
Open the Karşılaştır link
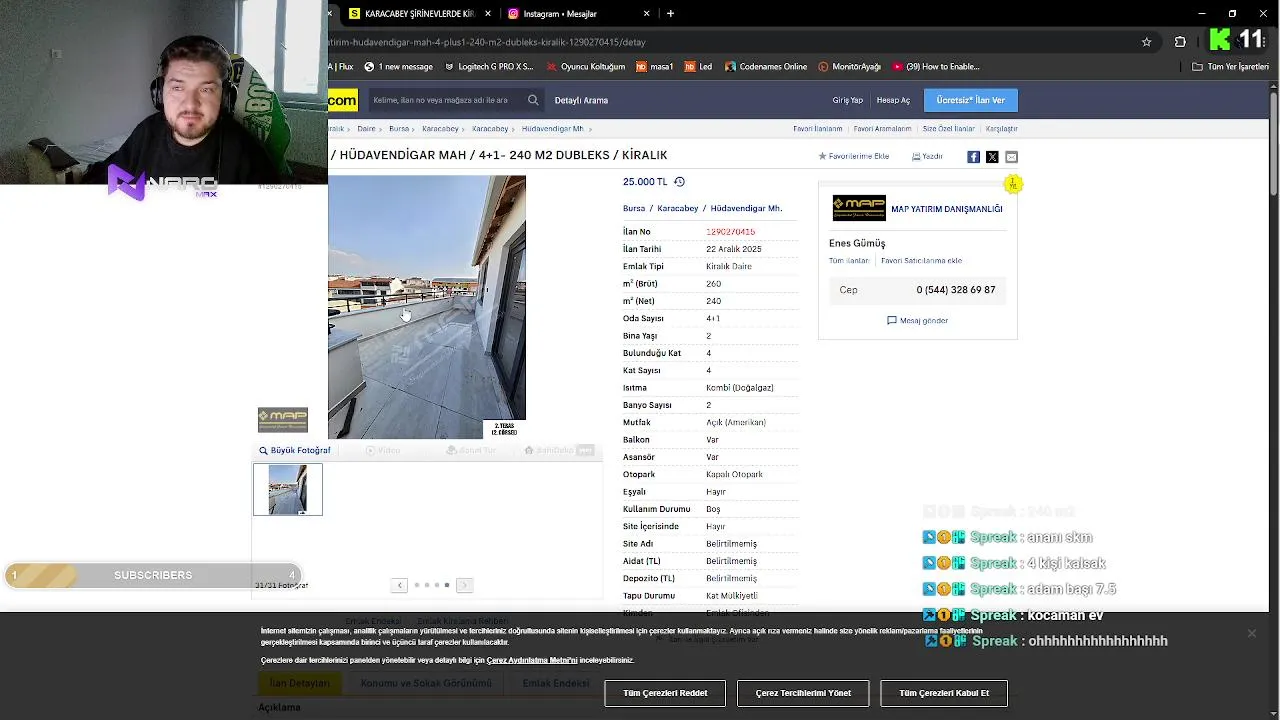pyautogui.click(x=1001, y=129)
